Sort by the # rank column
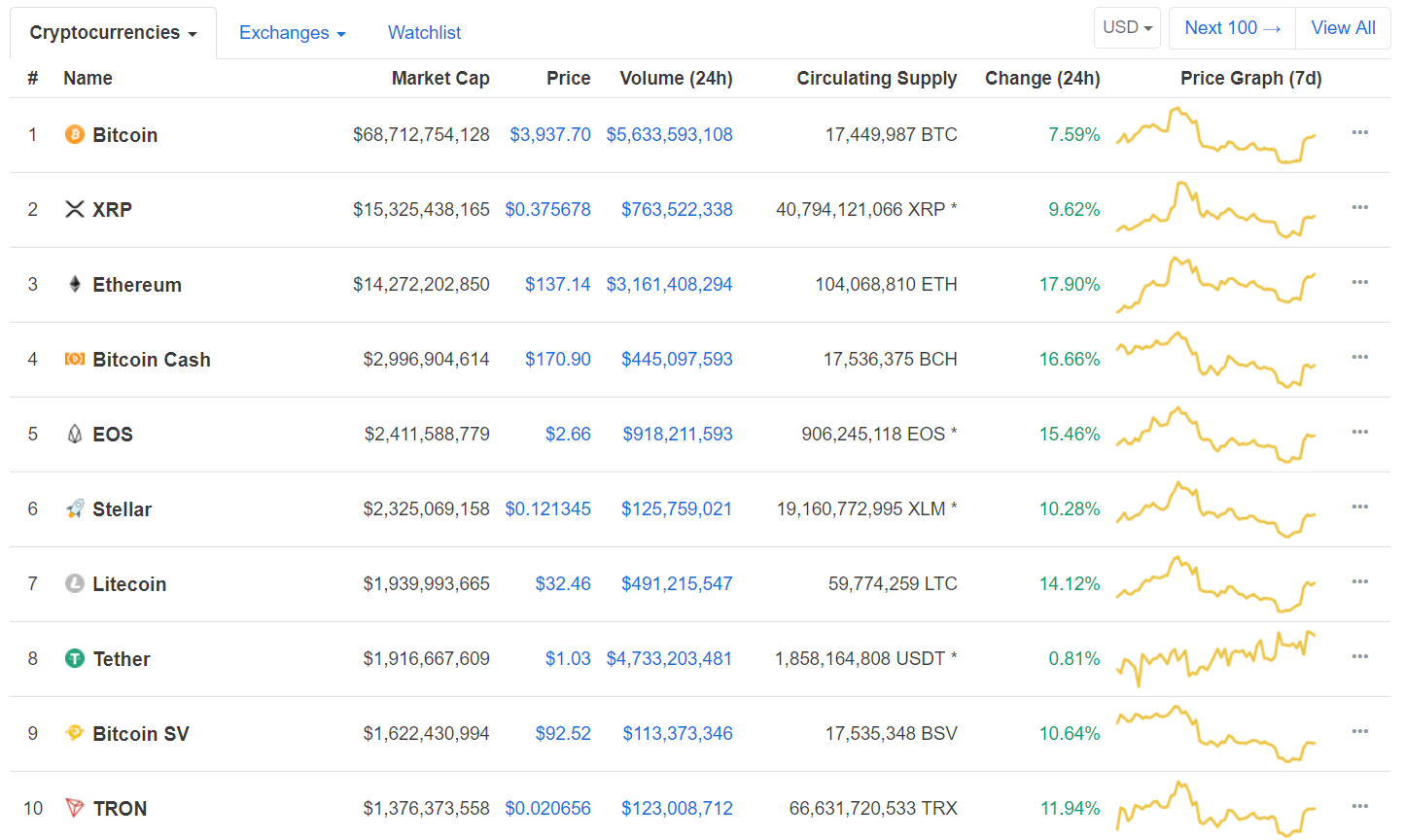This screenshot has width=1405, height=840. tap(33, 79)
